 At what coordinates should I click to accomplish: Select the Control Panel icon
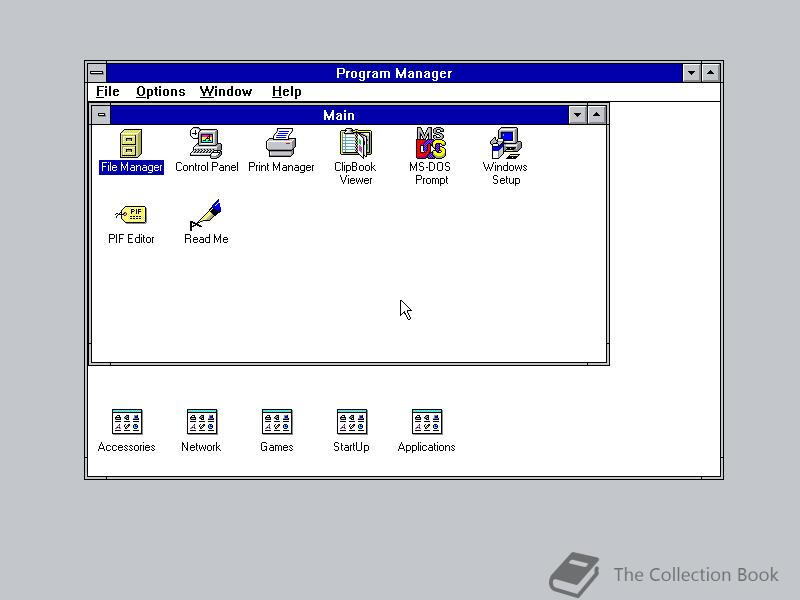pos(206,143)
